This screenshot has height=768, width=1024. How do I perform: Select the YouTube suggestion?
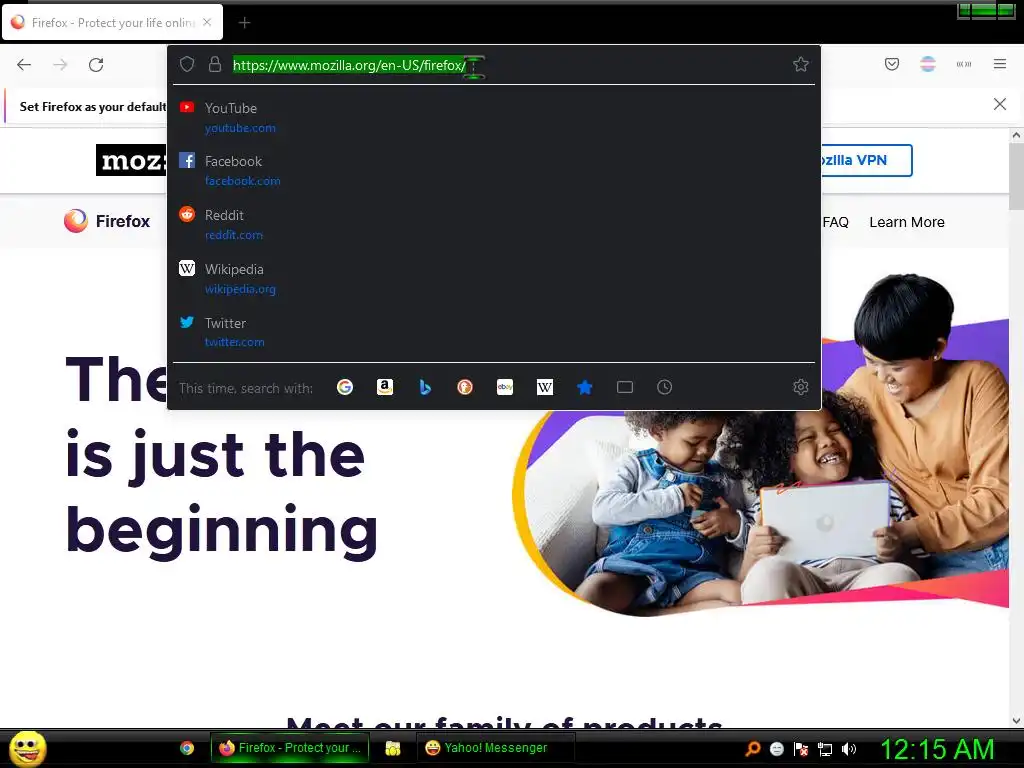(494, 117)
